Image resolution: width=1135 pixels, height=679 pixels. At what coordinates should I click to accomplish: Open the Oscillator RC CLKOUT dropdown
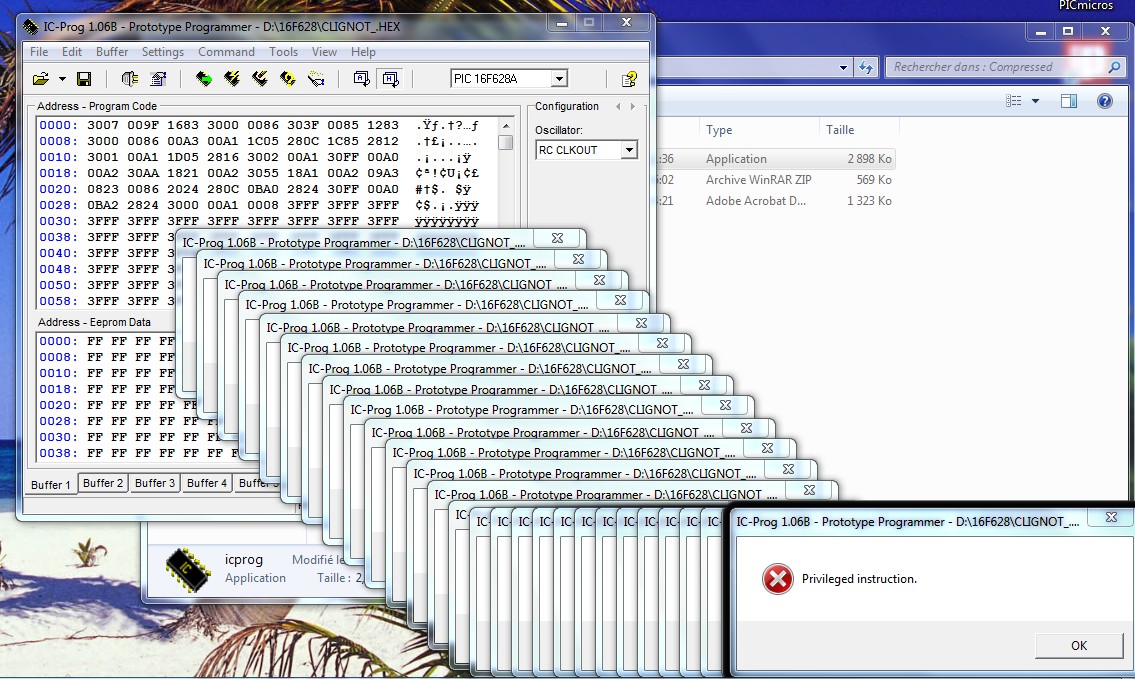click(629, 150)
